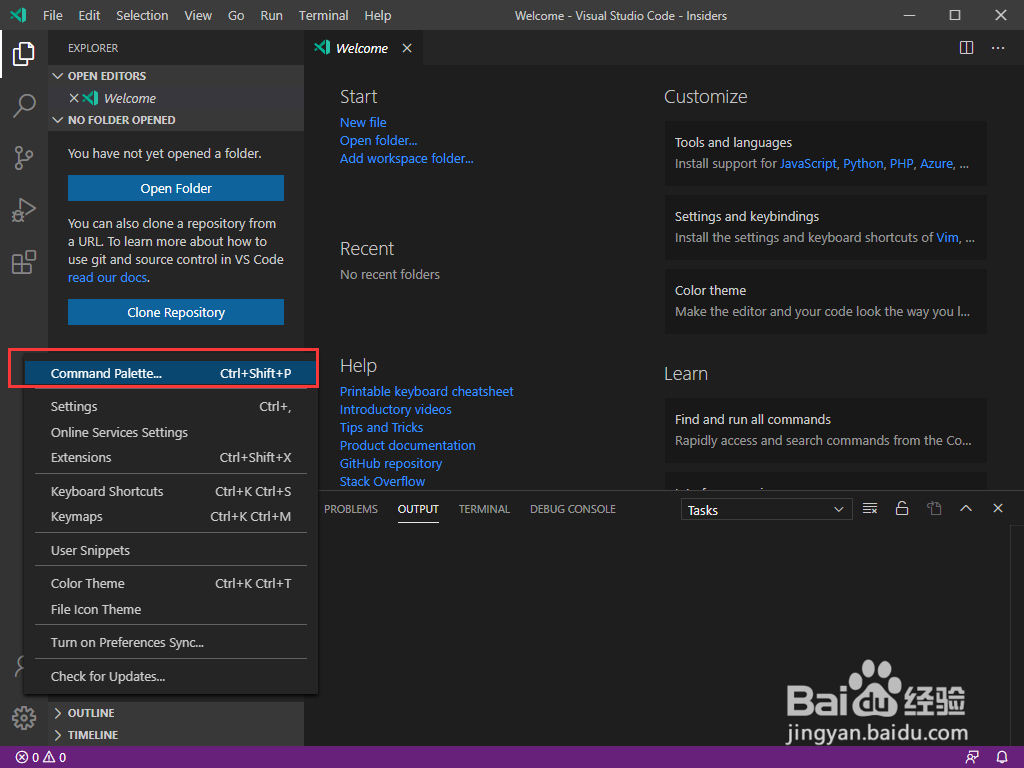Open the View menu
Screen dimensions: 1024x768
pos(198,15)
